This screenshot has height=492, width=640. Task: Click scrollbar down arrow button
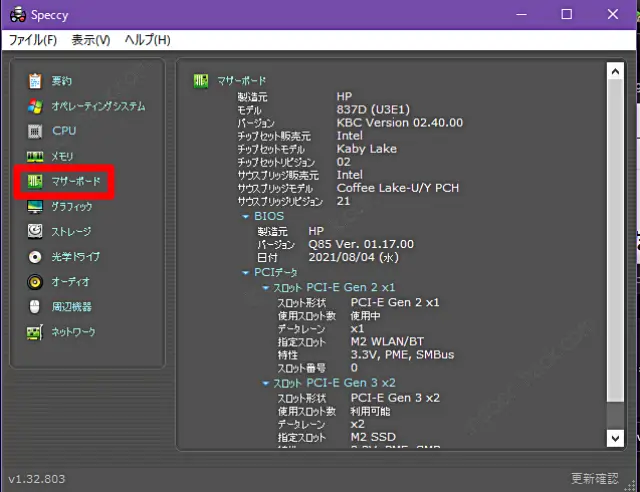[x=615, y=439]
